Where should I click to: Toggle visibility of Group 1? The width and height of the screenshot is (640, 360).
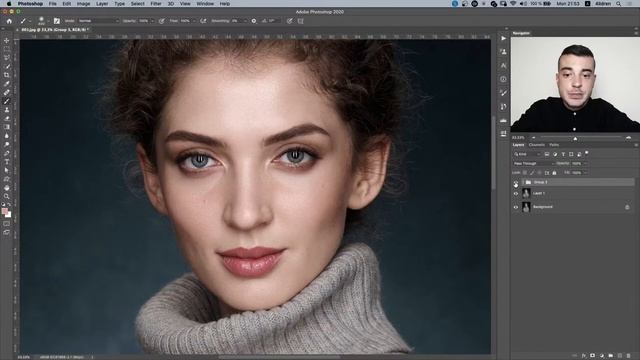tap(516, 182)
